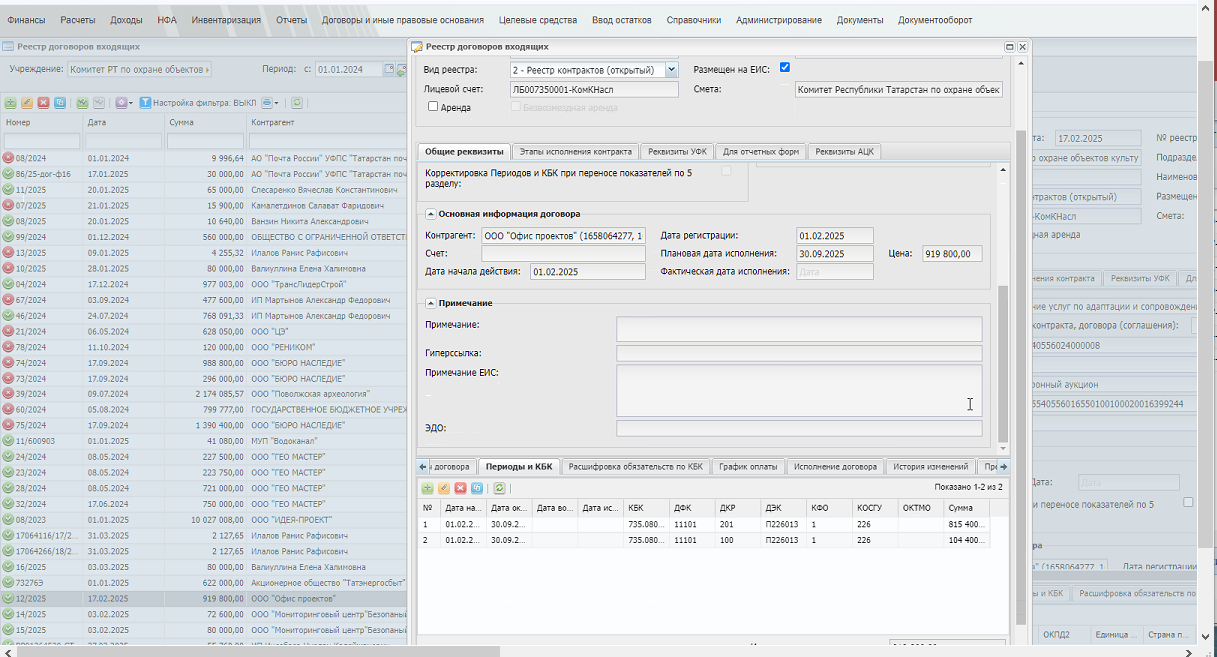Collapse the Основная информация договора section

click(431, 214)
